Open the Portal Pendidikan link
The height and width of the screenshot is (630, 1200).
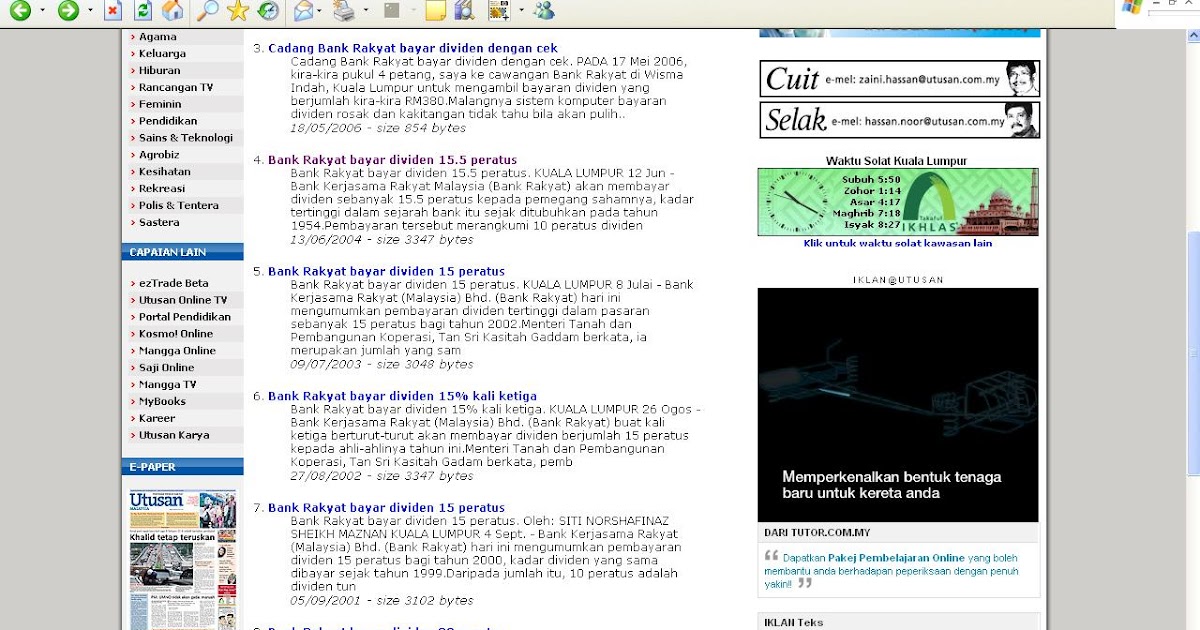point(185,317)
